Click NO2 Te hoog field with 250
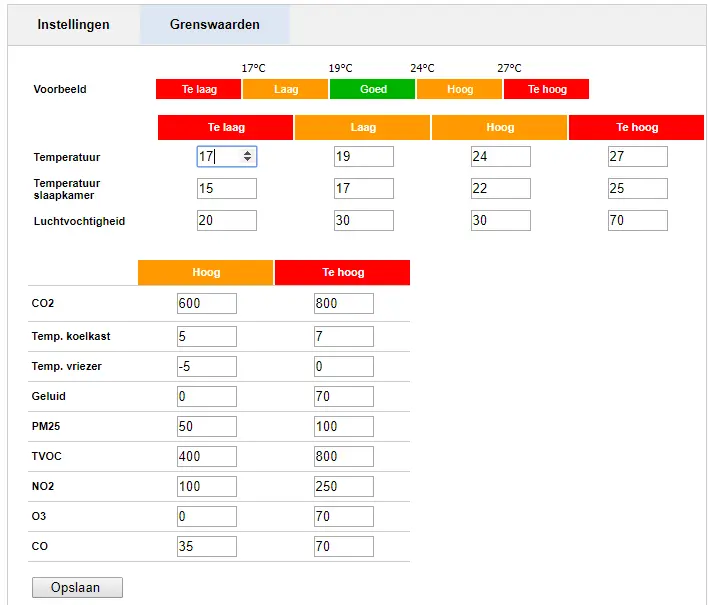 [x=343, y=487]
